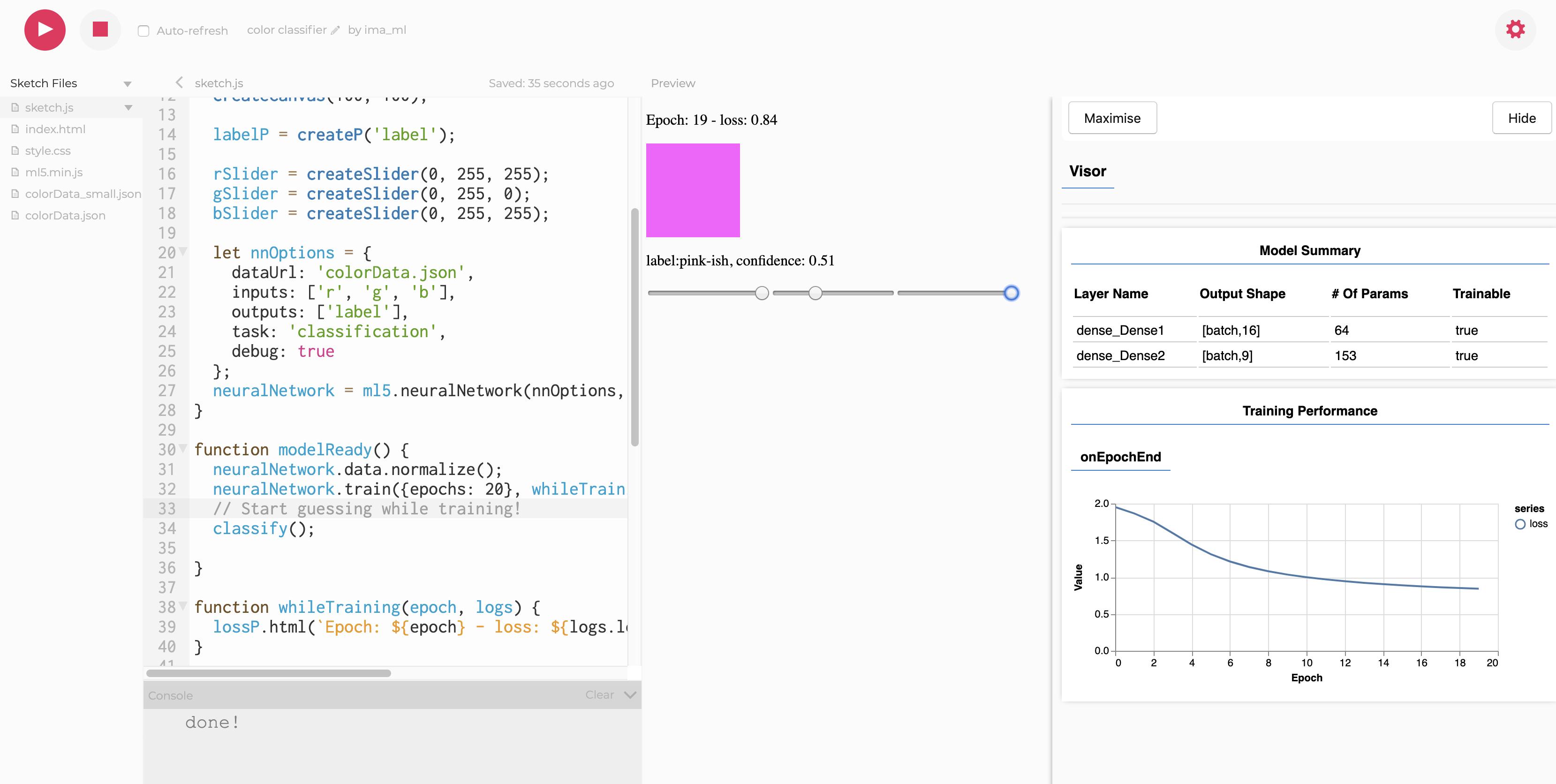This screenshot has width=1556, height=784.
Task: Click the Hide button in visor
Action: pos(1522,118)
